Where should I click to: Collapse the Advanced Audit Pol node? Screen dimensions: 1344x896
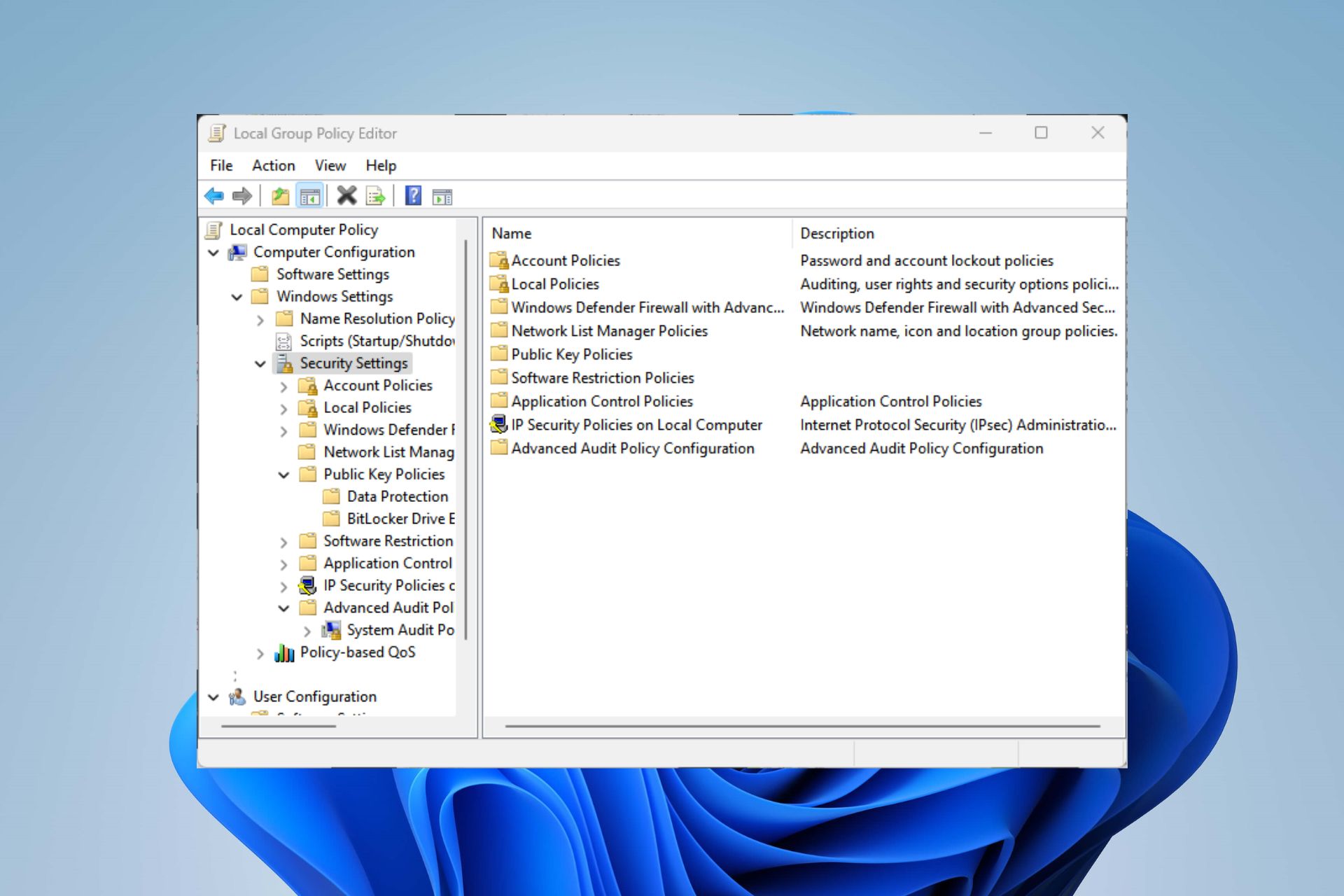pyautogui.click(x=284, y=607)
